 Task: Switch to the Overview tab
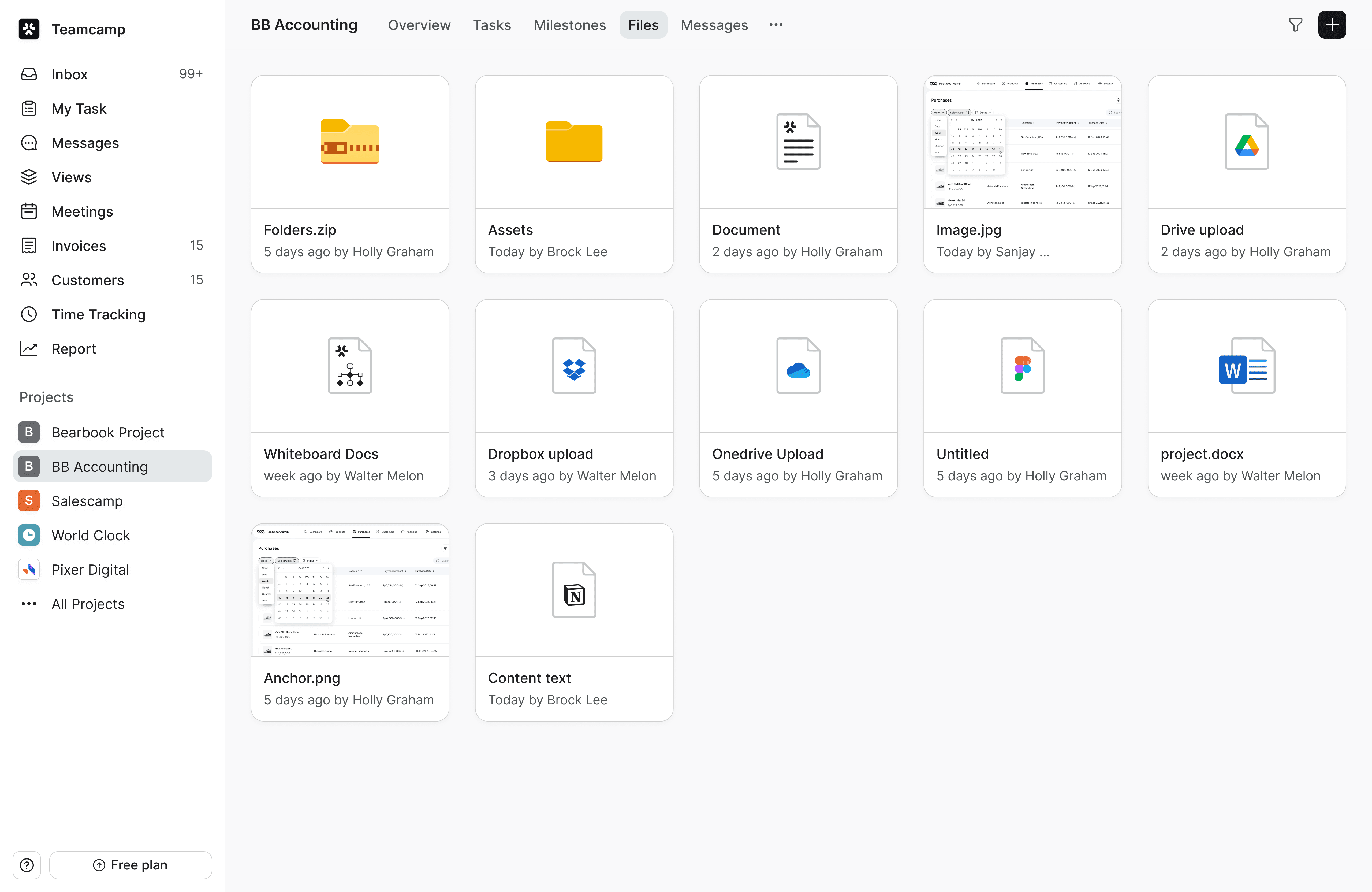[419, 25]
